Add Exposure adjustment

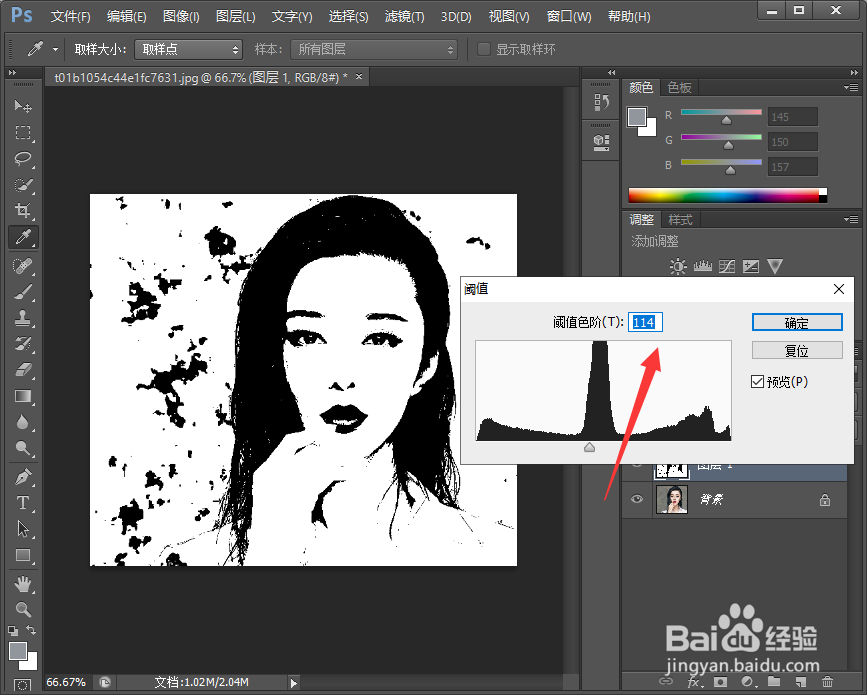(751, 266)
